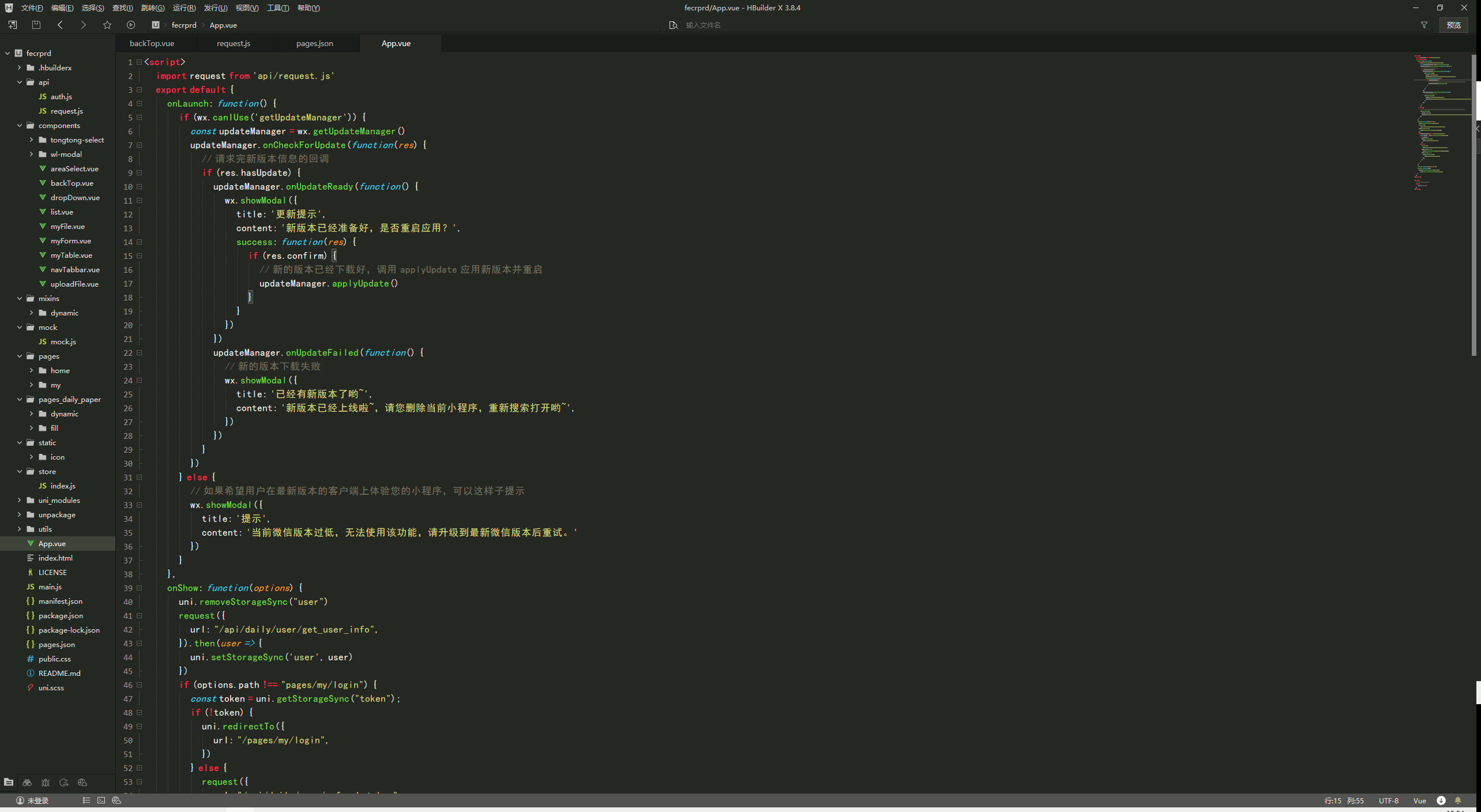Image resolution: width=1481 pixels, height=812 pixels.
Task: Collapse the api folder
Action: 19,82
